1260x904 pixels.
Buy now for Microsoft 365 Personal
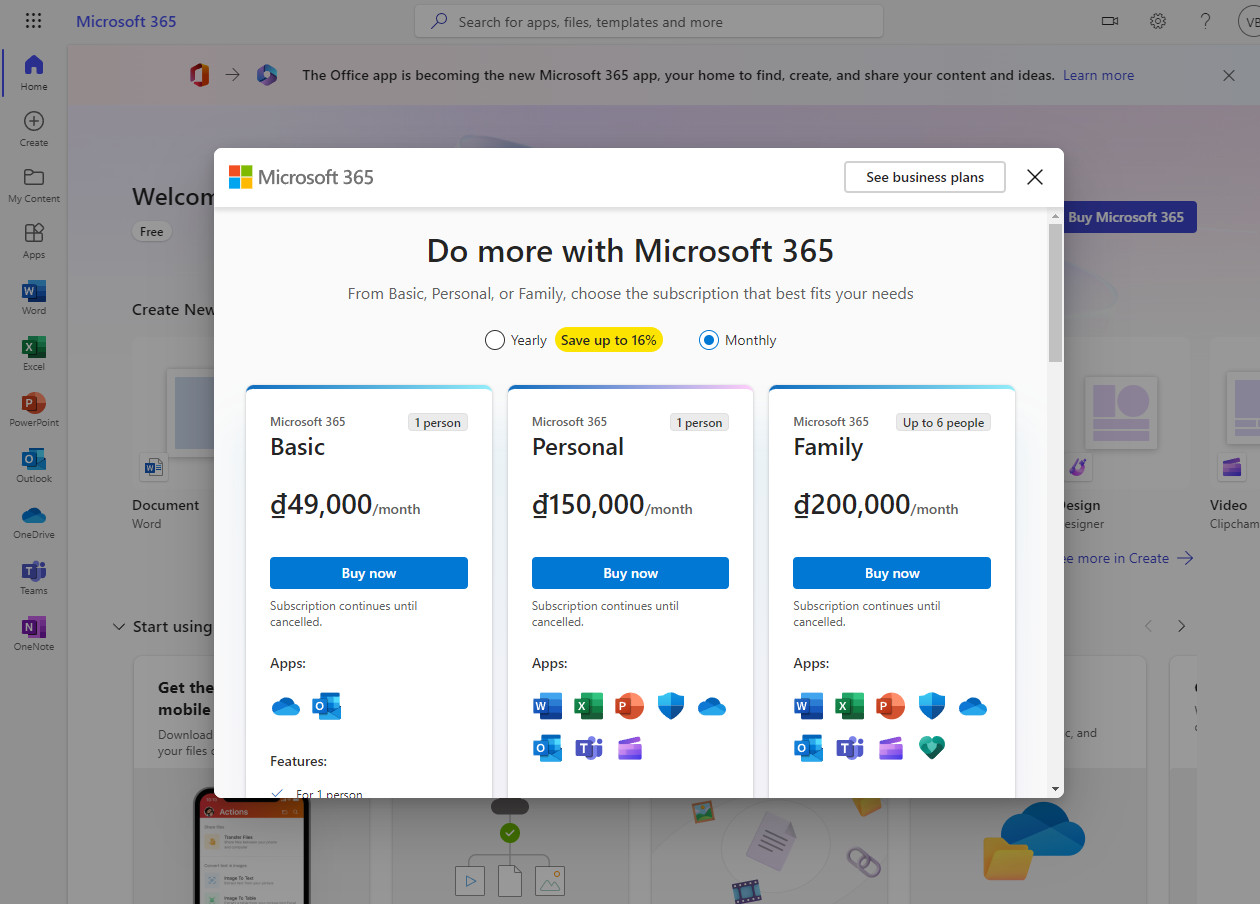(x=630, y=573)
